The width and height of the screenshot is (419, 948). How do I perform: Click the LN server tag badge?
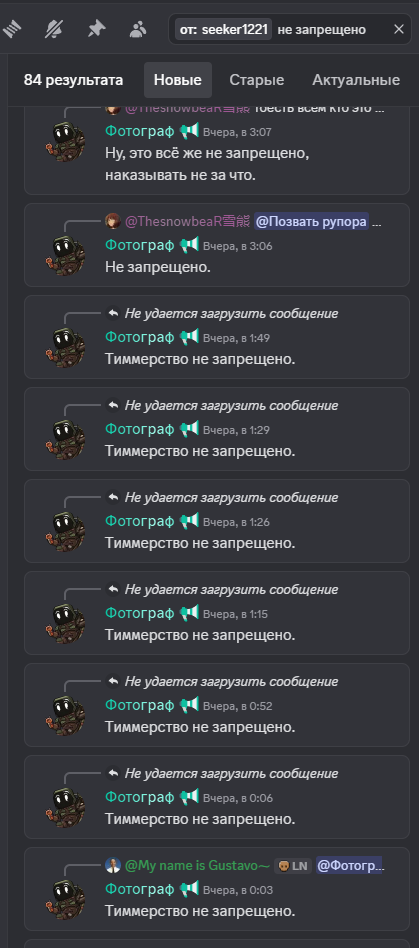293,866
